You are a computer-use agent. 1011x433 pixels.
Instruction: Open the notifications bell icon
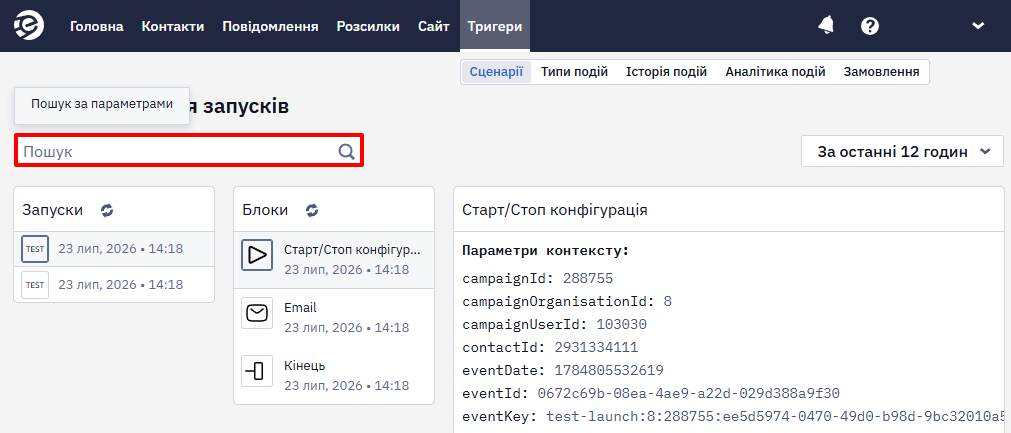[825, 26]
